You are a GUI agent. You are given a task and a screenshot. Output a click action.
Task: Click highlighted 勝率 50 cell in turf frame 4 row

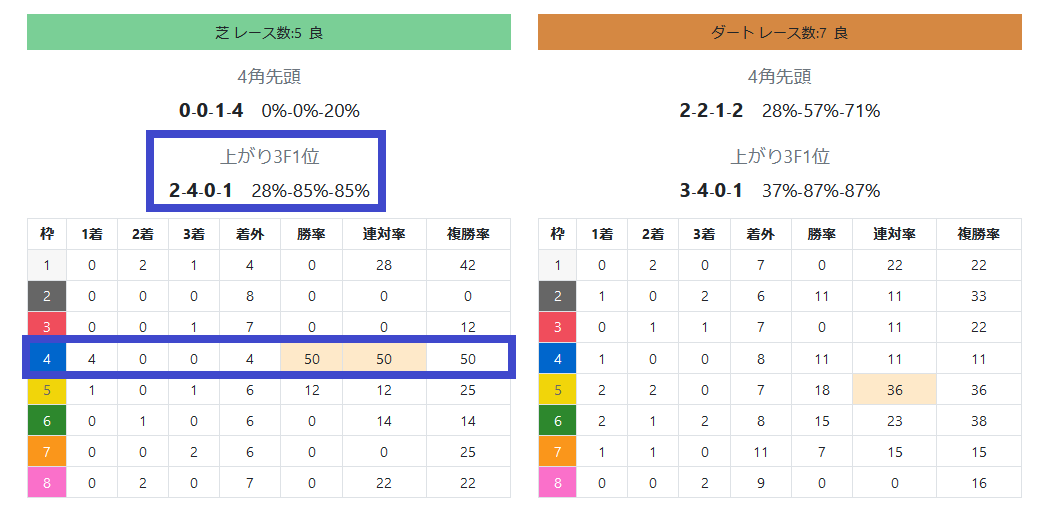[x=311, y=358]
